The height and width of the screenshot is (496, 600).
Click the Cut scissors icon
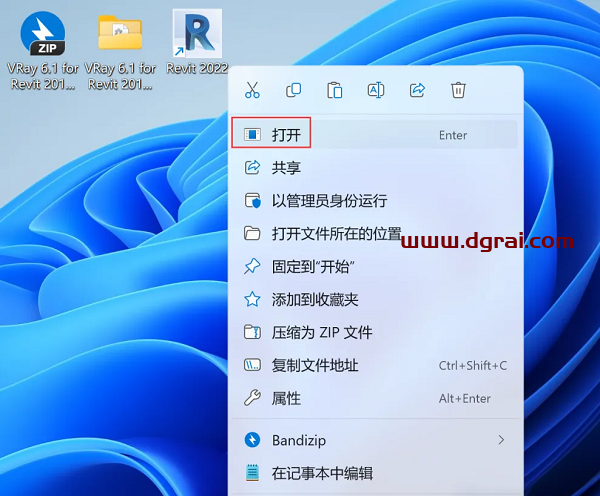[x=252, y=91]
